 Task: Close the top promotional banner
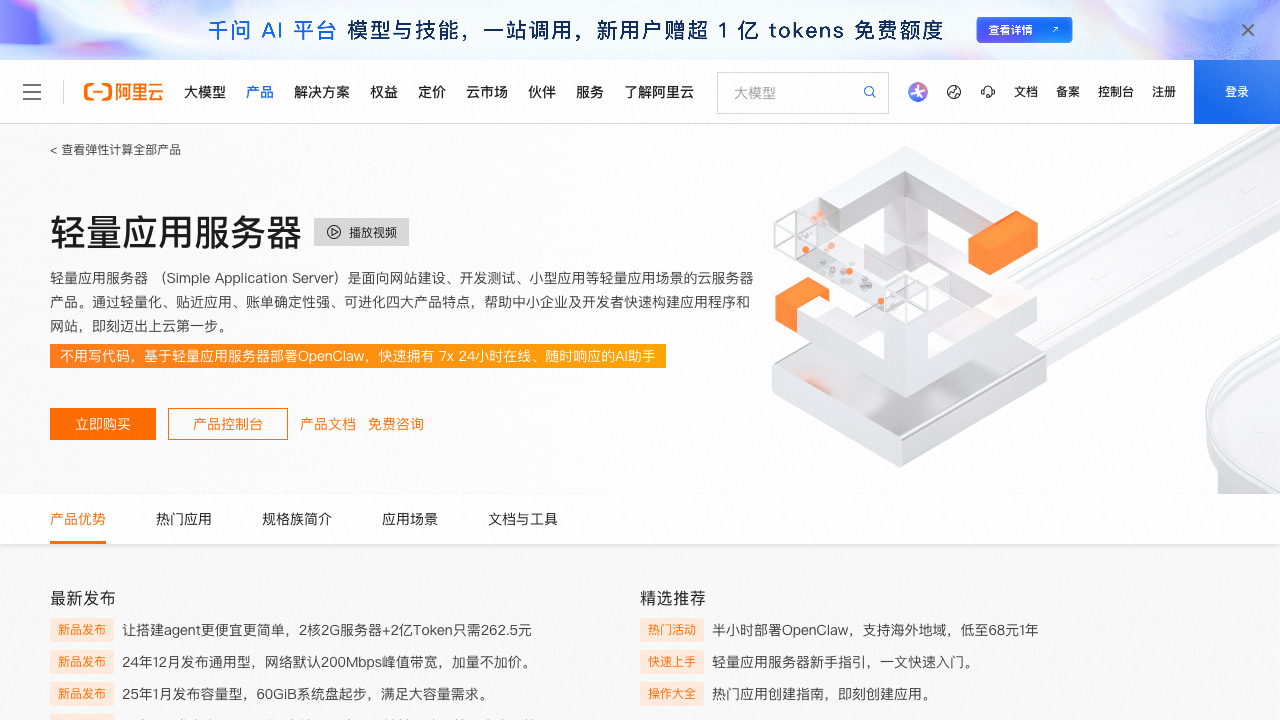pyautogui.click(x=1248, y=30)
